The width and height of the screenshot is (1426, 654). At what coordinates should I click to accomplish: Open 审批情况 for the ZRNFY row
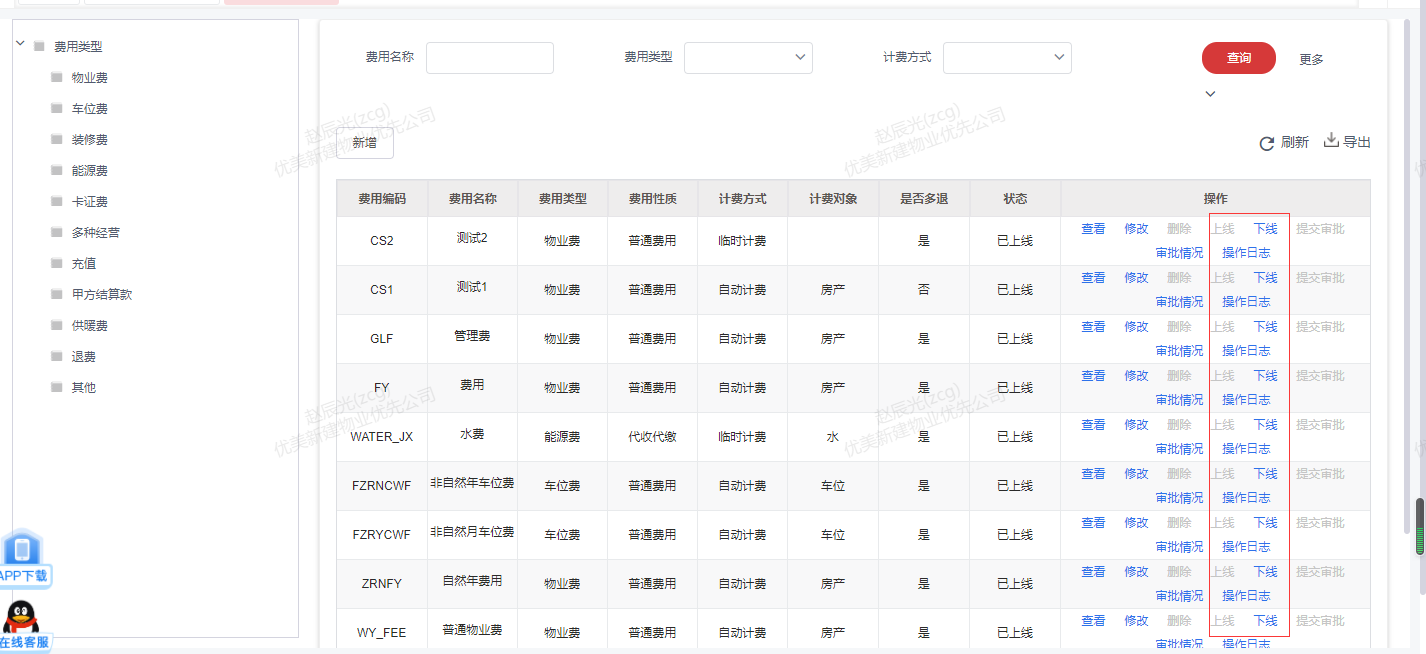[1179, 596]
